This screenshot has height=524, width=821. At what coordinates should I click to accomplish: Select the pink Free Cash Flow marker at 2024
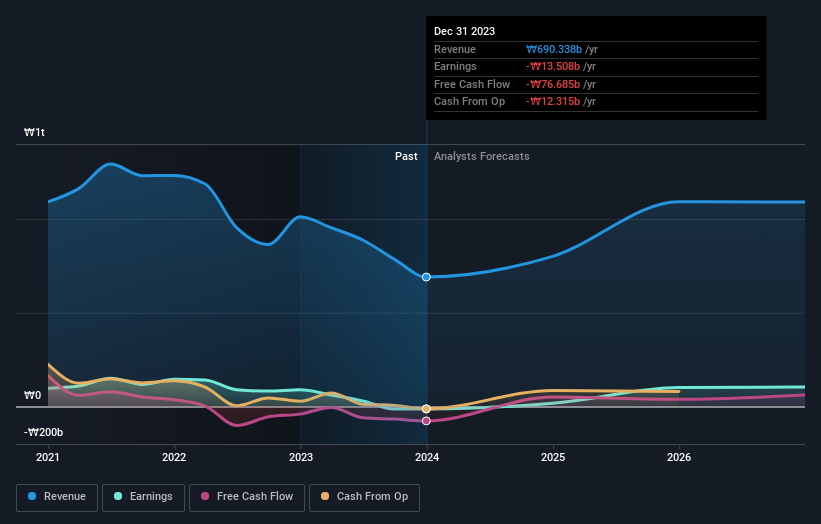click(426, 421)
